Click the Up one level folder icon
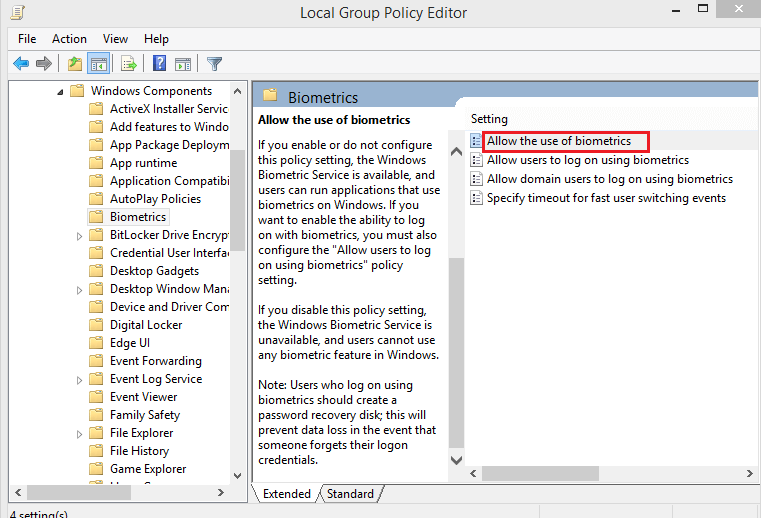Screen dimensions: 761x518 (x=74, y=64)
